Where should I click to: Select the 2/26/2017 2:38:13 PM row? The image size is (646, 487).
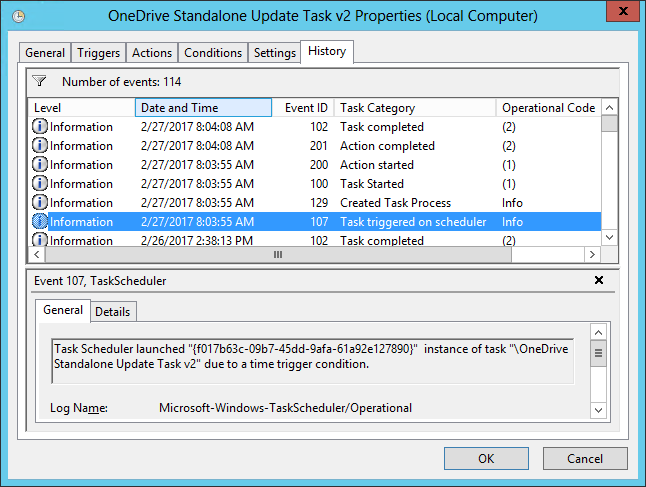coord(315,239)
